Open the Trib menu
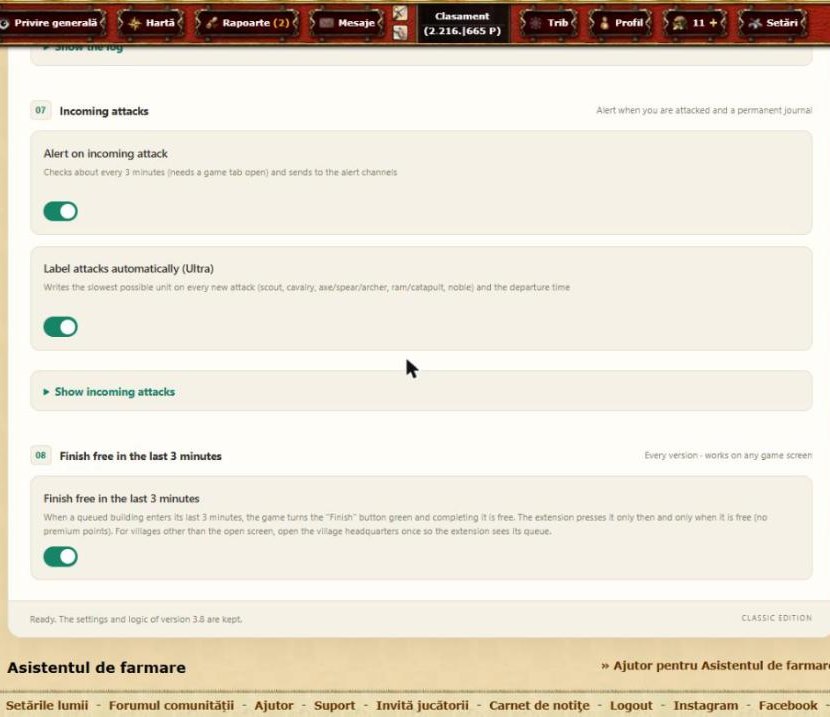Image resolution: width=830 pixels, height=717 pixels. pos(549,23)
